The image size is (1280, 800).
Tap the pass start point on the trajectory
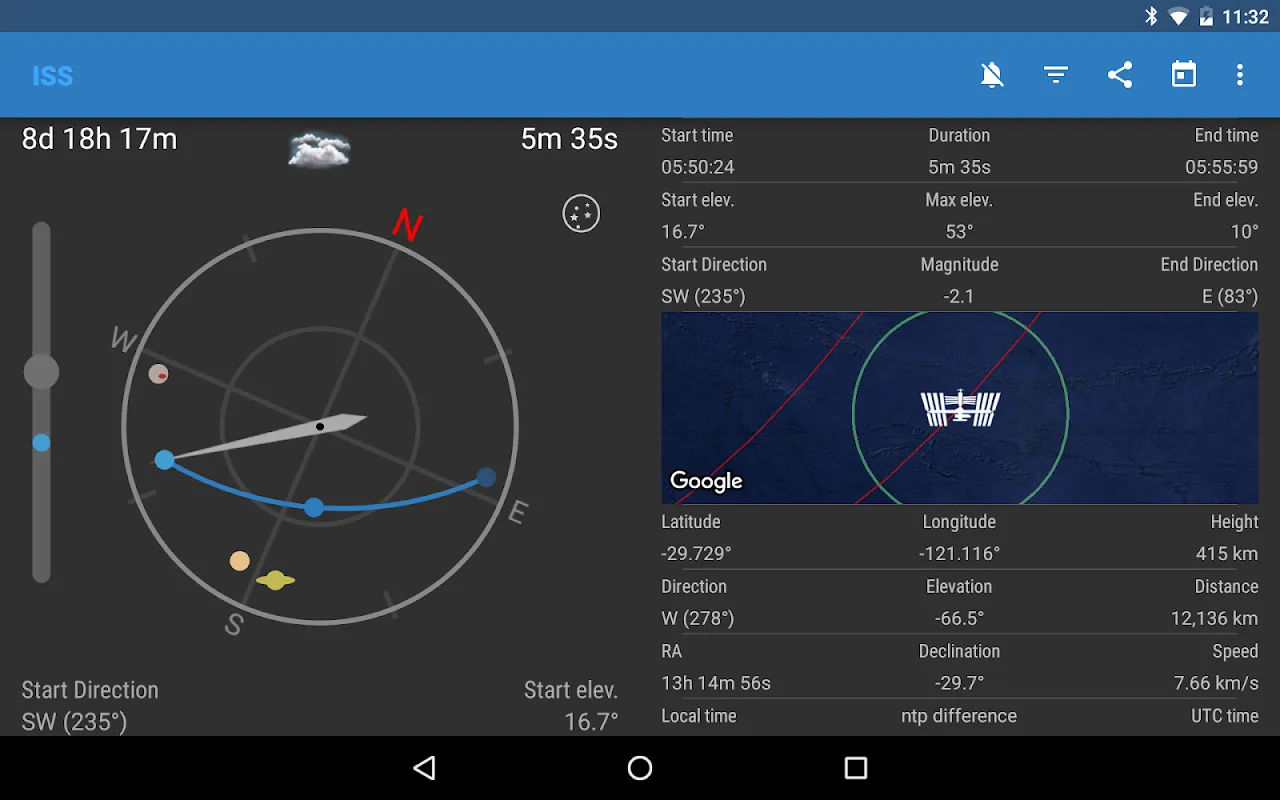coord(164,460)
